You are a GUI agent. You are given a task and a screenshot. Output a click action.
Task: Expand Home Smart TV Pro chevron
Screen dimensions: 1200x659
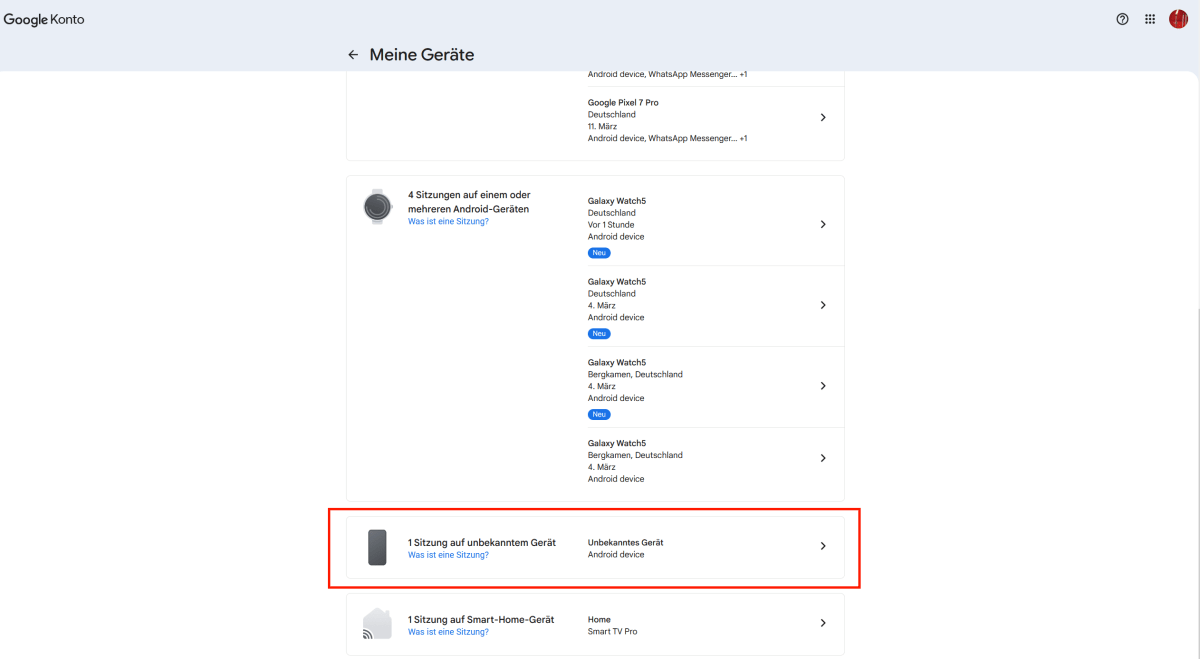pyautogui.click(x=823, y=623)
